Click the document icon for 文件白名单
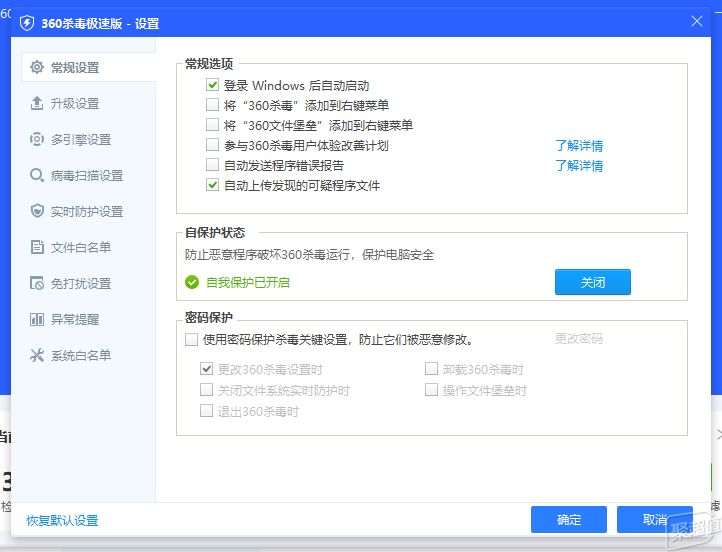The height and width of the screenshot is (552, 722). point(37,247)
